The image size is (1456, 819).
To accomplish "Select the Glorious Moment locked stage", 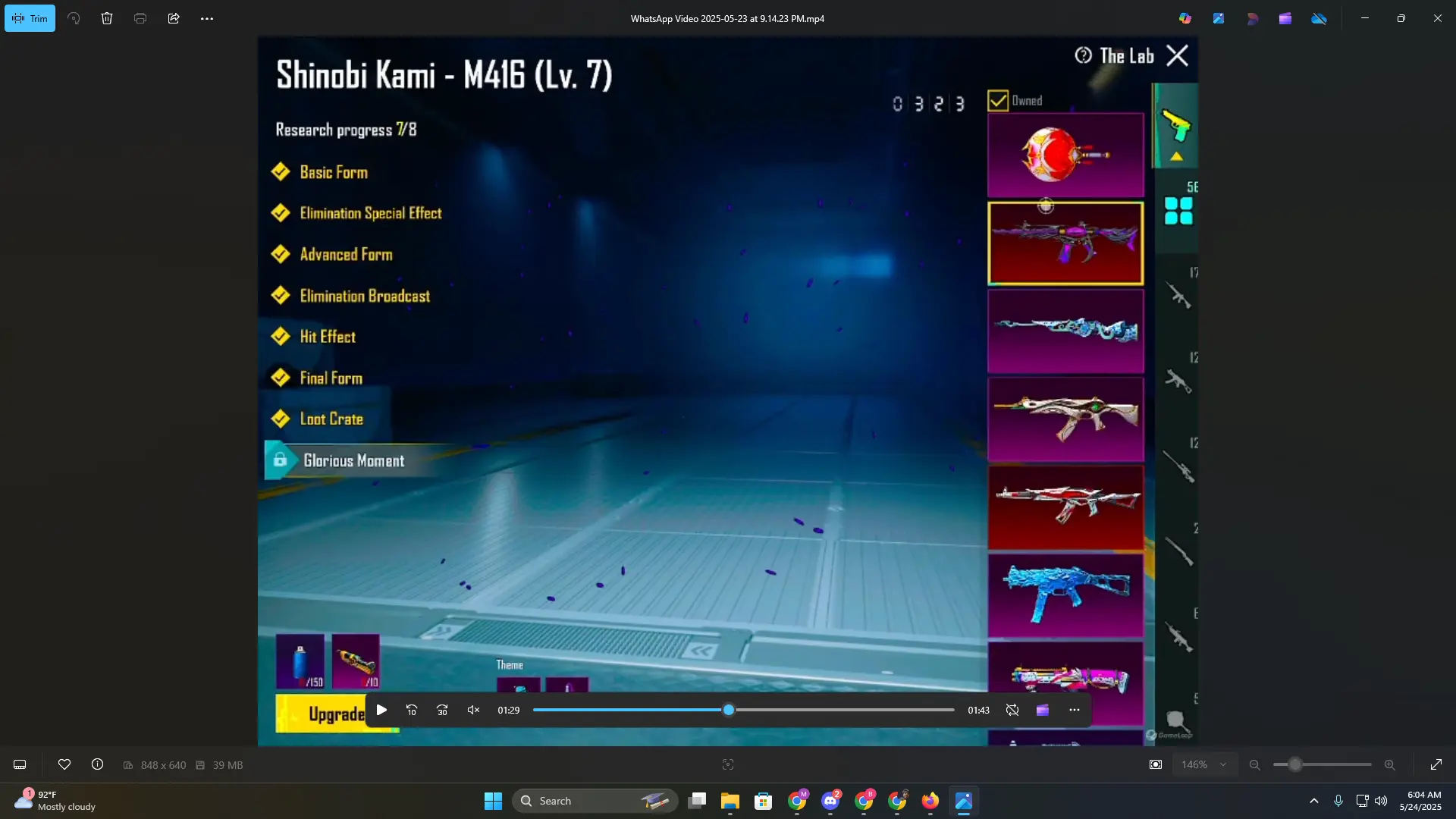I will (354, 460).
